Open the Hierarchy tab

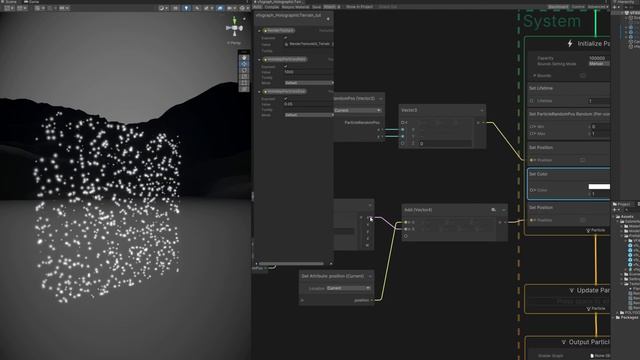pos(626,2)
